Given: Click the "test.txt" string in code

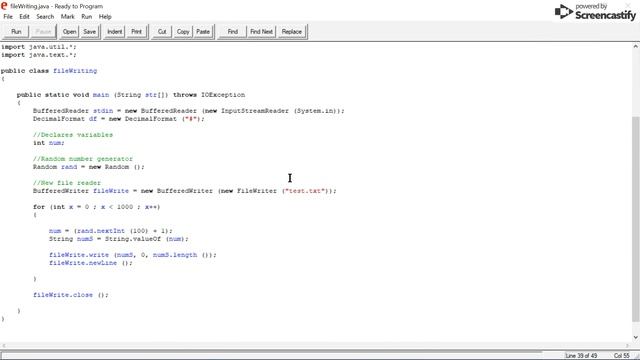Looking at the screenshot, I should click(306, 191).
